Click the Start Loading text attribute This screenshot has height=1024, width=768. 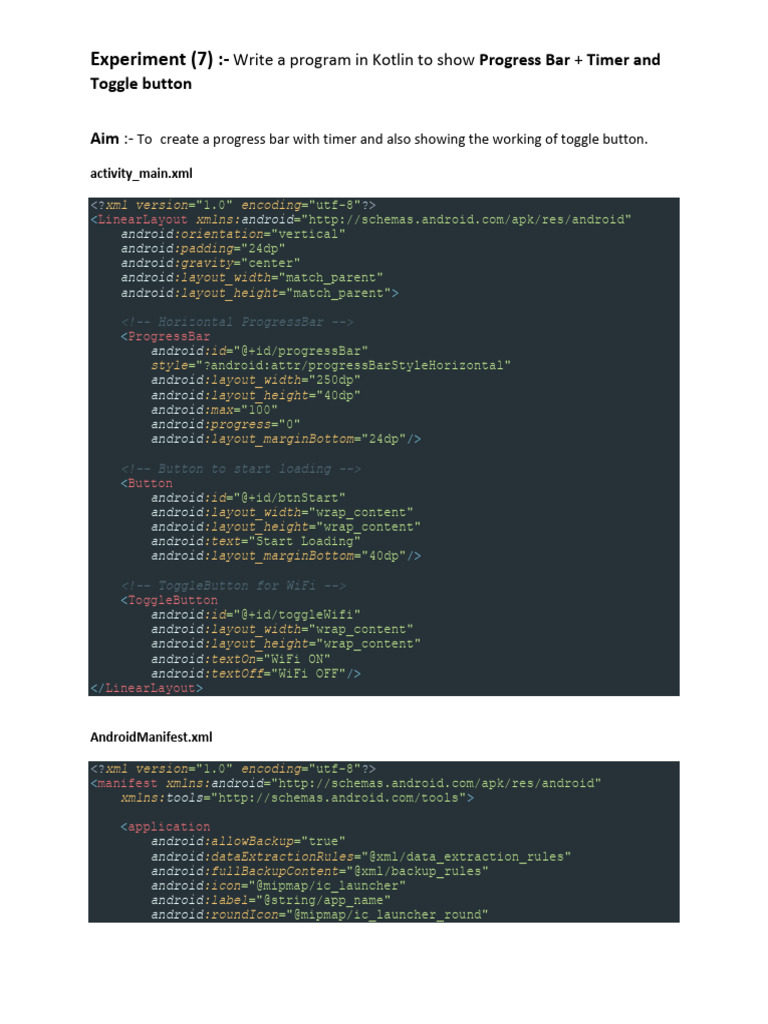[x=255, y=541]
